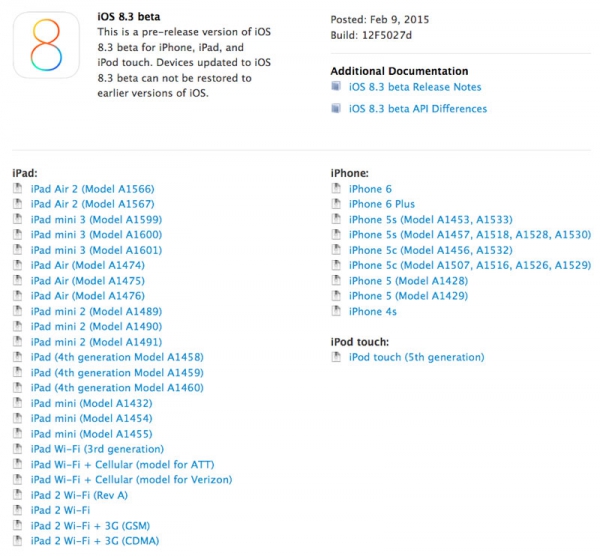
Task: Select the plain iPad 2 Wi-Fi link
Action: point(60,510)
